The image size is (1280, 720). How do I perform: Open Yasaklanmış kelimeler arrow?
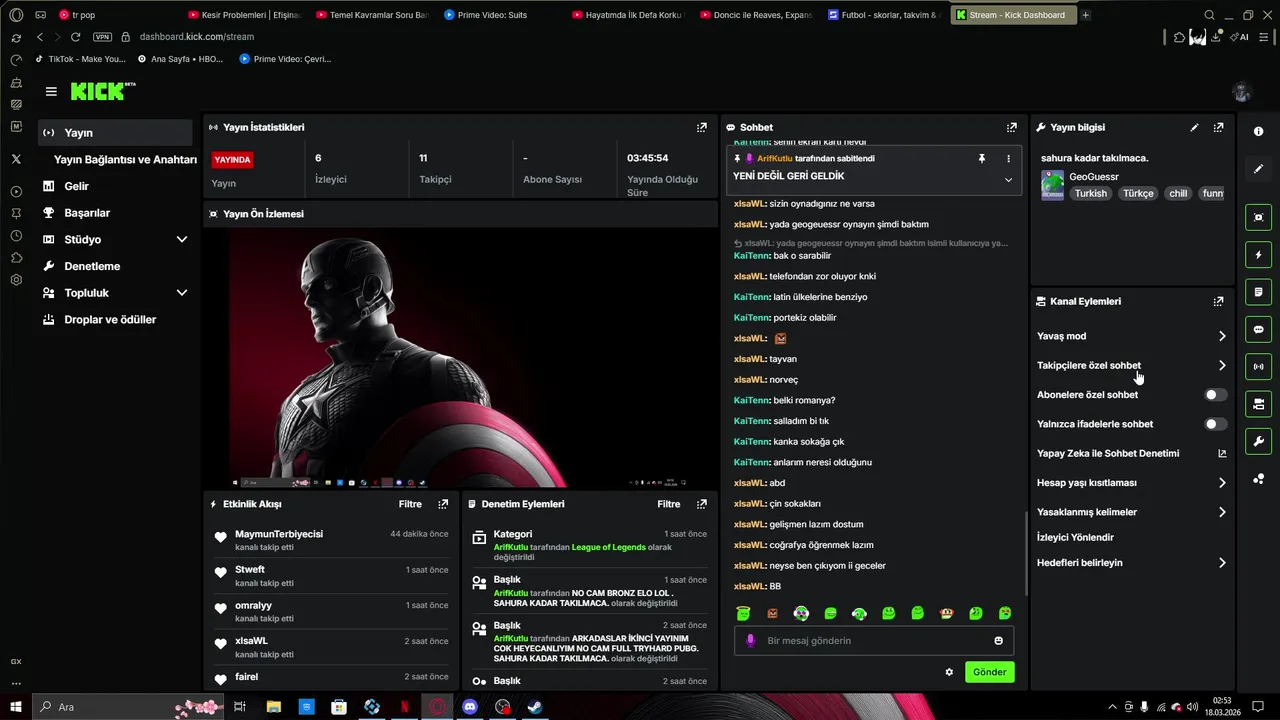pyautogui.click(x=1222, y=512)
